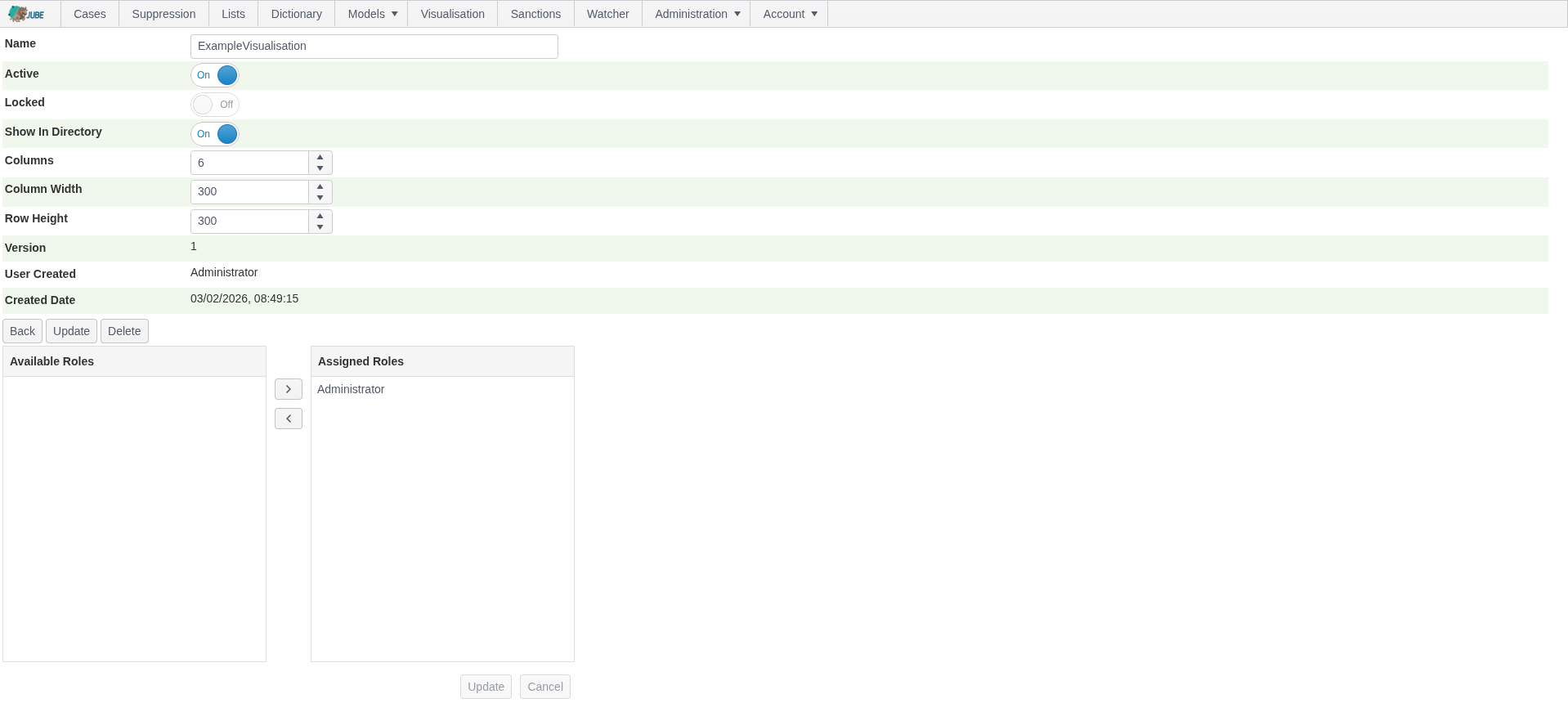
Task: Decrease Columns value with down arrow
Action: pos(320,168)
